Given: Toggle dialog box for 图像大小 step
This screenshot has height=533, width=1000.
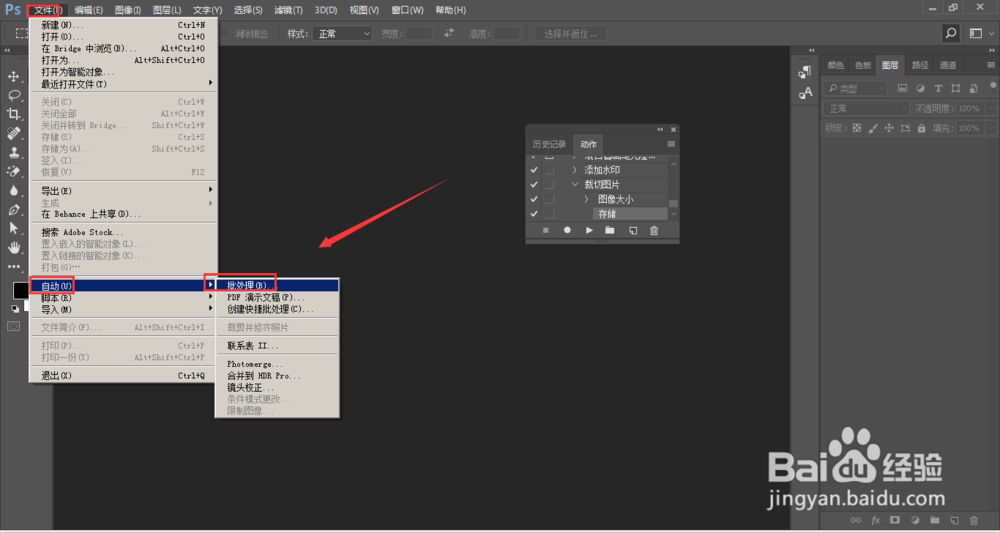Looking at the screenshot, I should click(x=549, y=200).
